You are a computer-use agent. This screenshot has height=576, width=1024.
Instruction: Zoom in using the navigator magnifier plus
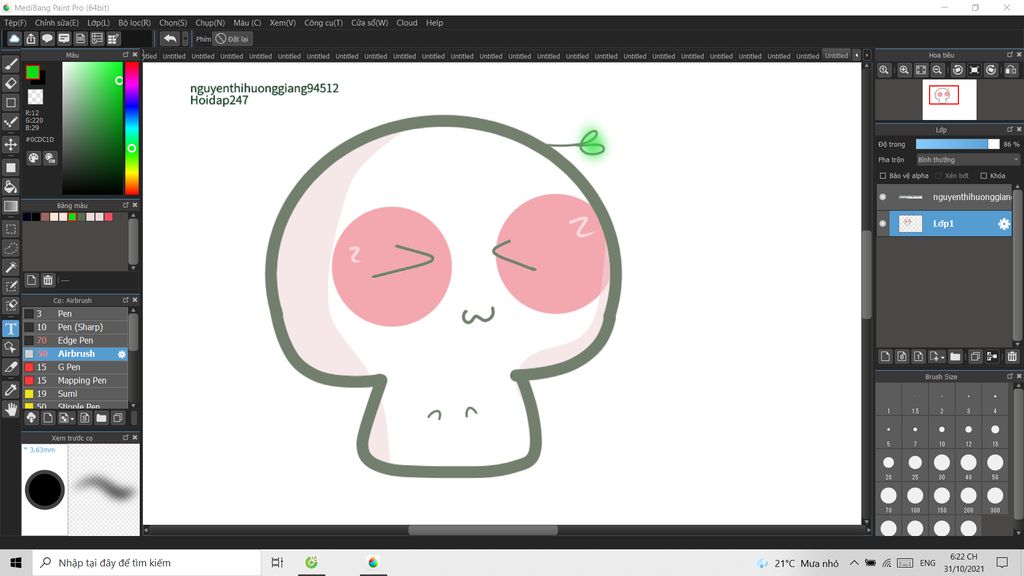tap(904, 70)
